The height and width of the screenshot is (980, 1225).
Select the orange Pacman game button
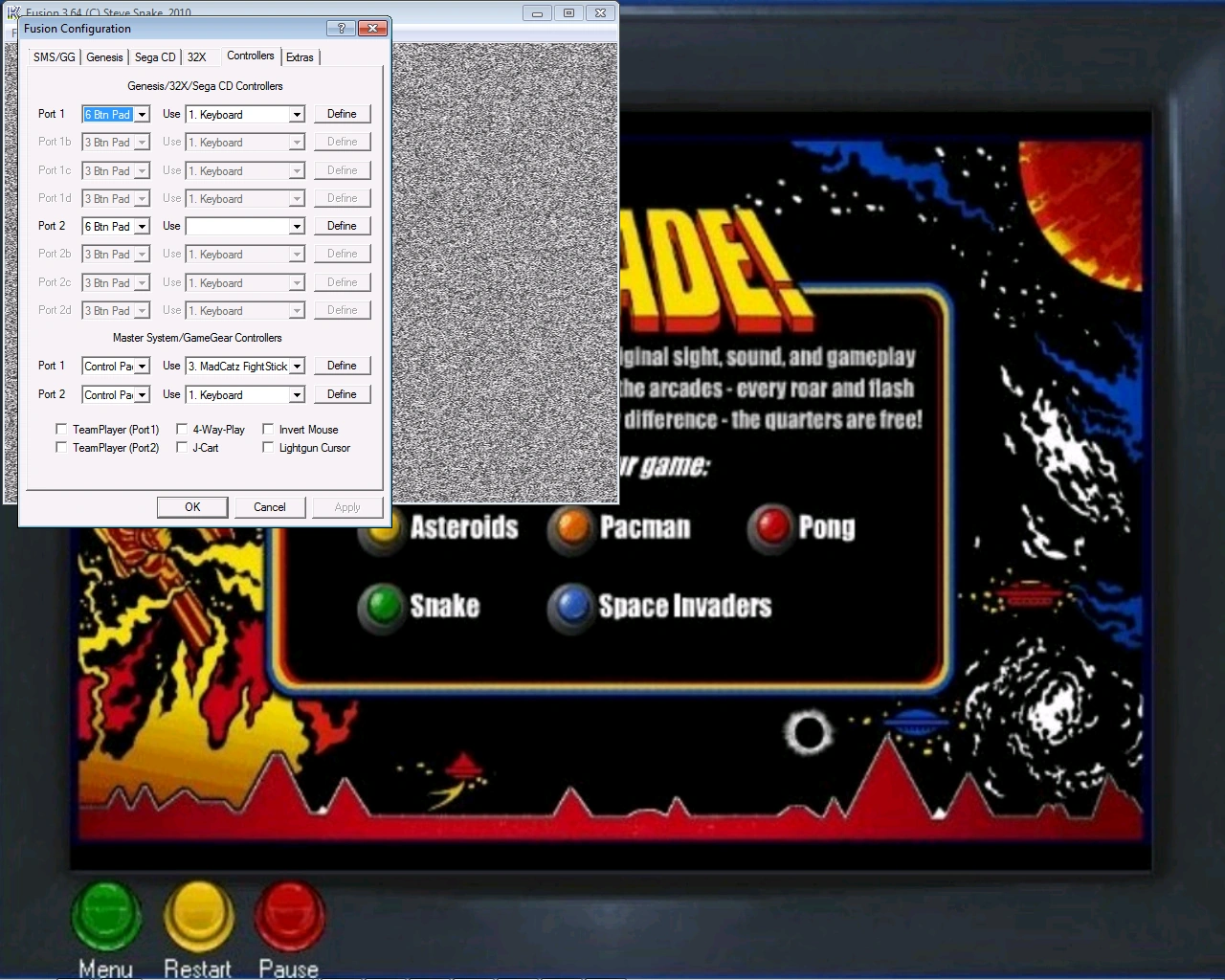pos(572,527)
